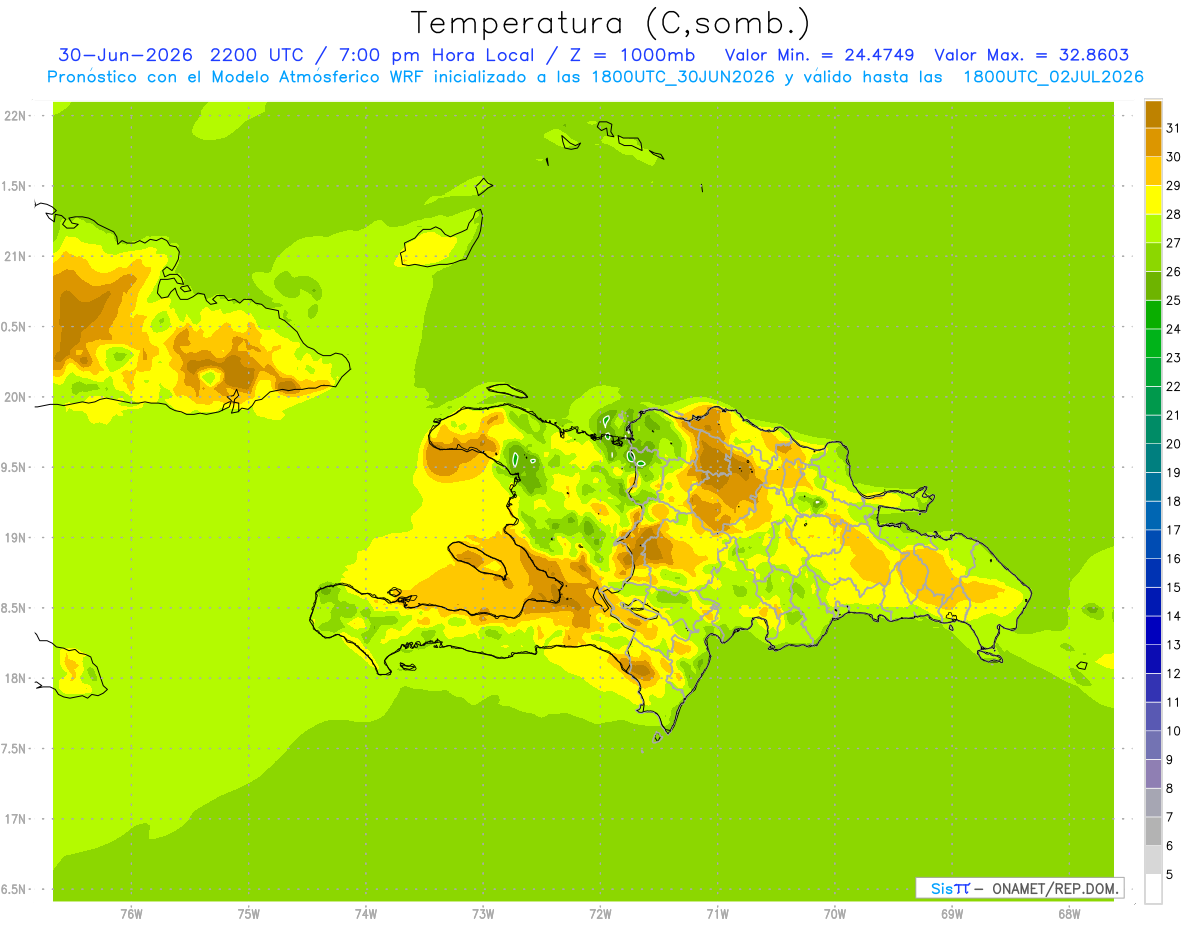Viewport: 1200px width, 927px height.
Task: Select the legend number 31
Action: tap(1173, 128)
